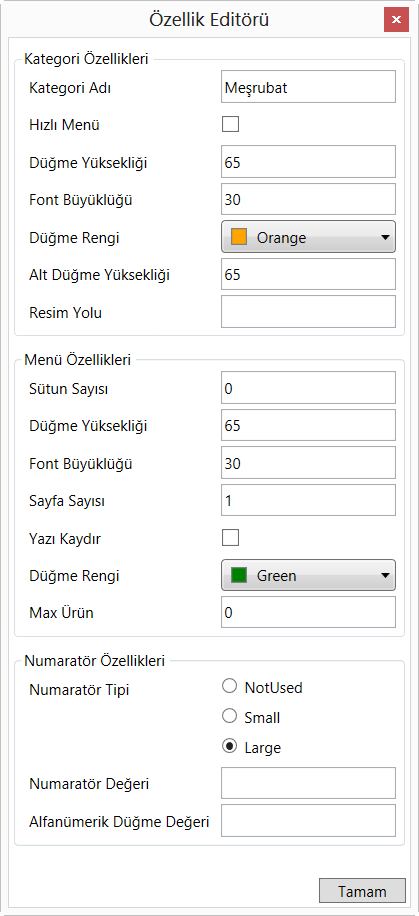Open the Green Düğme Rengi dropdown
Screen dimensions: 419x916
308,574
